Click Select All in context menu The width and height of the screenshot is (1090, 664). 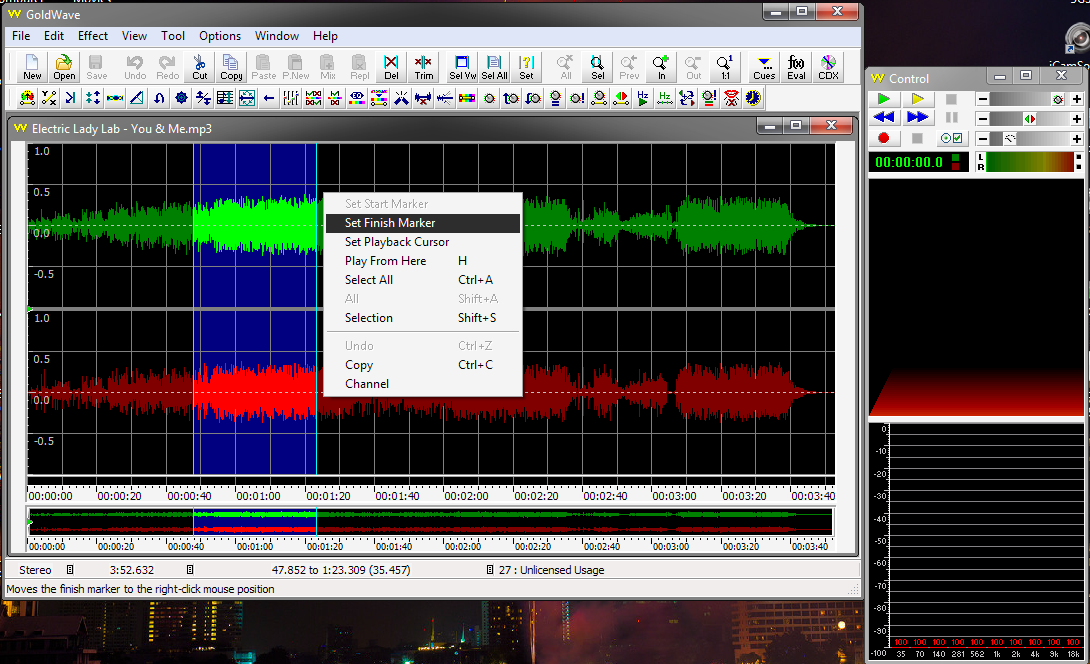pos(423,280)
